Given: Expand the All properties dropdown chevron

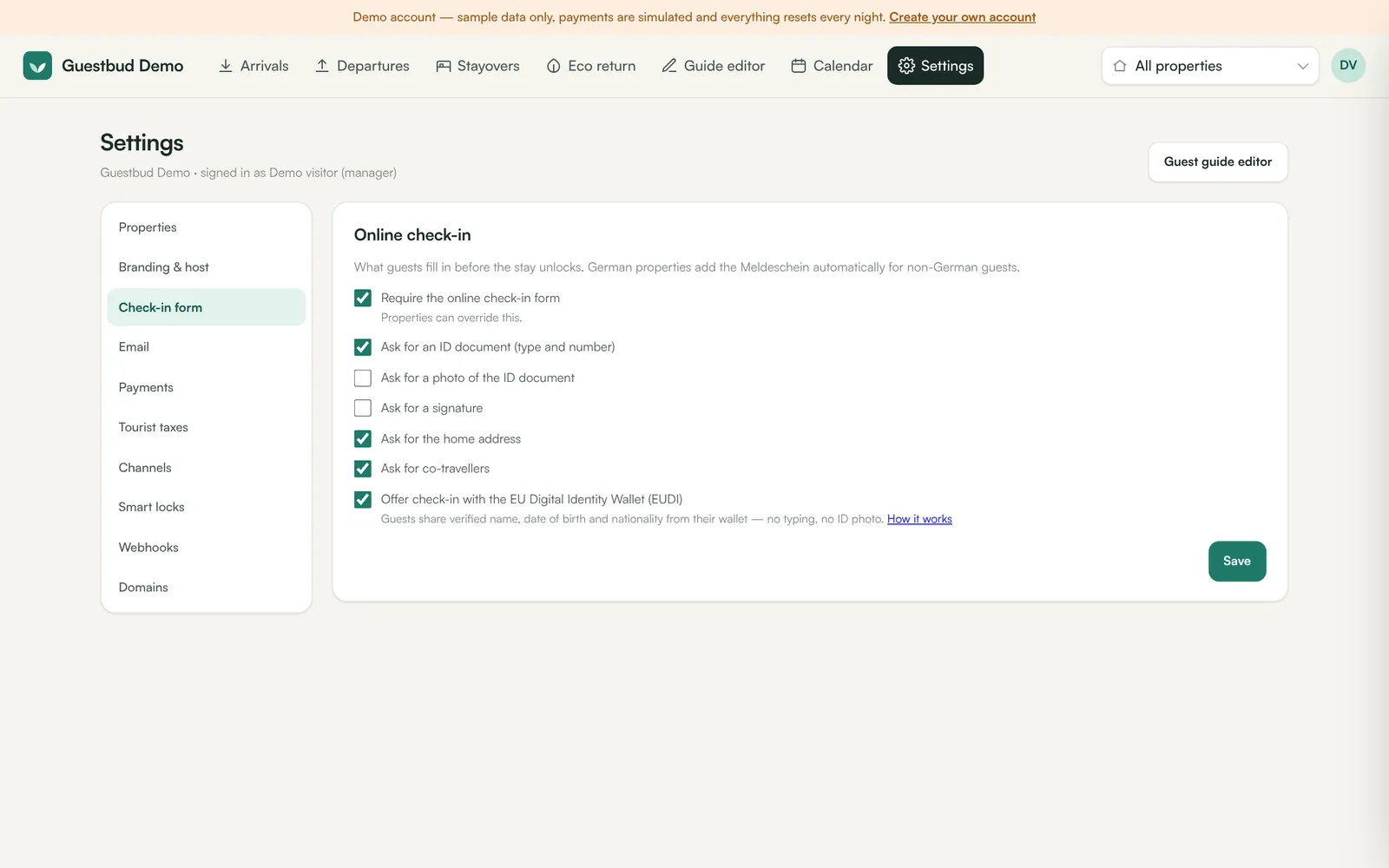Looking at the screenshot, I should (x=1302, y=66).
